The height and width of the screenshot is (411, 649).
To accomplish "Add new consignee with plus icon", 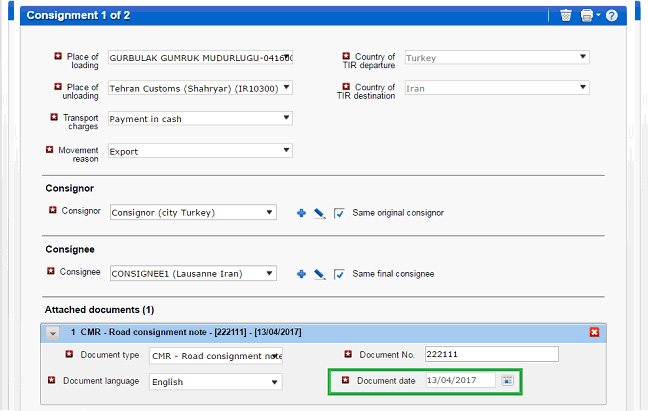I will point(301,274).
